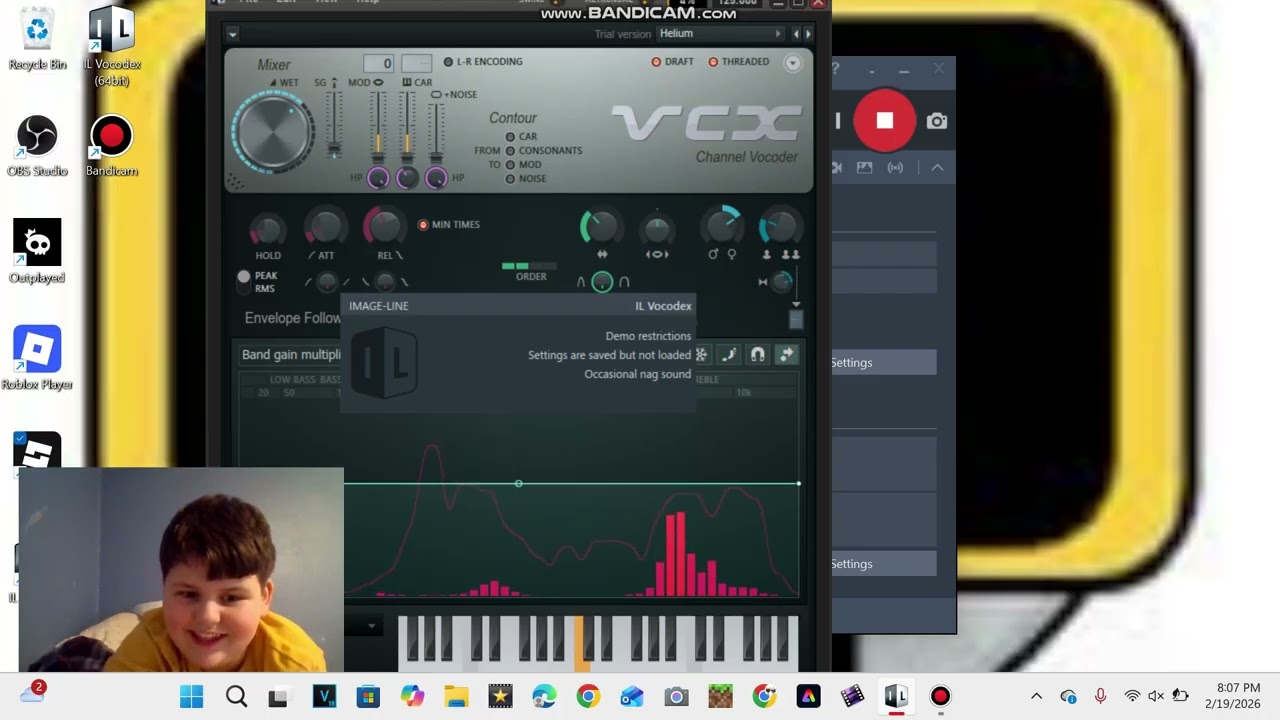Image resolution: width=1280 pixels, height=720 pixels.
Task: Toggle THREADED processing
Action: tap(739, 62)
